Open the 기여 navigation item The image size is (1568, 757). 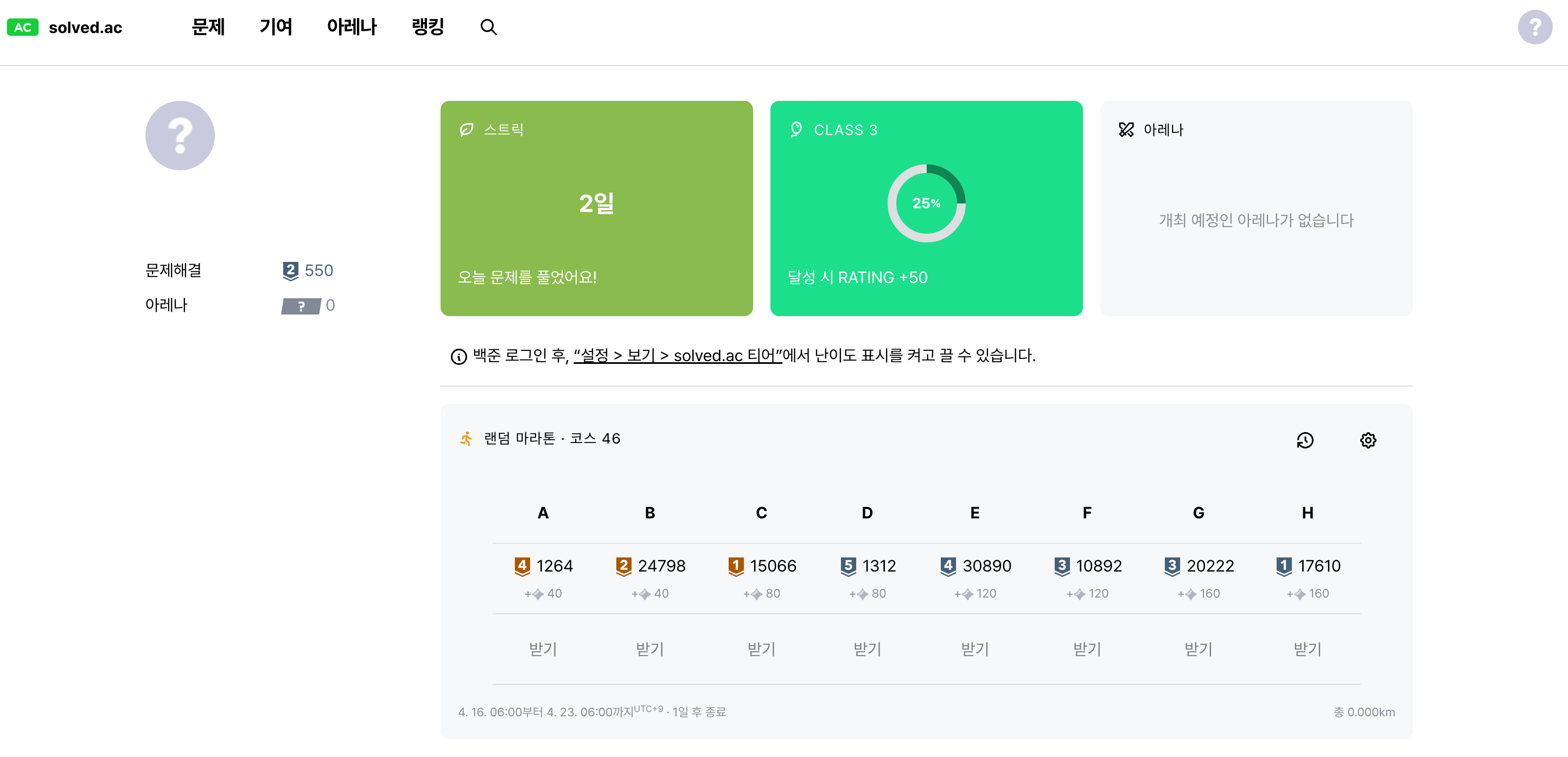(x=276, y=27)
